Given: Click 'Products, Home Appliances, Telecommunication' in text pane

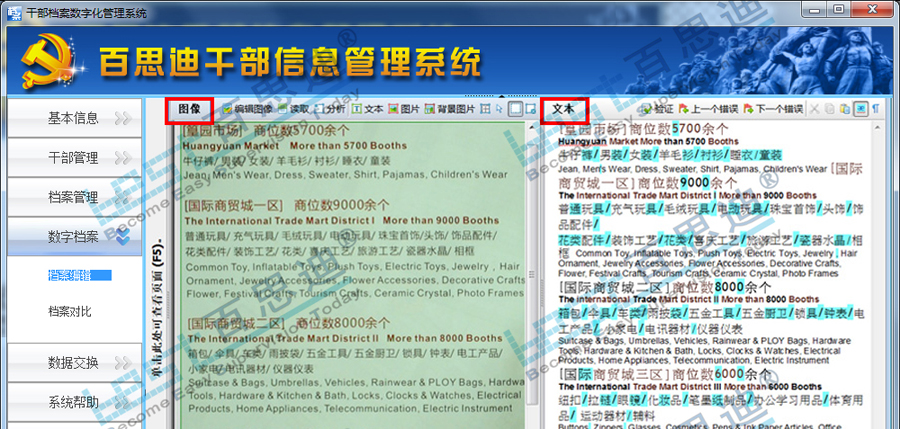Looking at the screenshot, I should 693,361.
